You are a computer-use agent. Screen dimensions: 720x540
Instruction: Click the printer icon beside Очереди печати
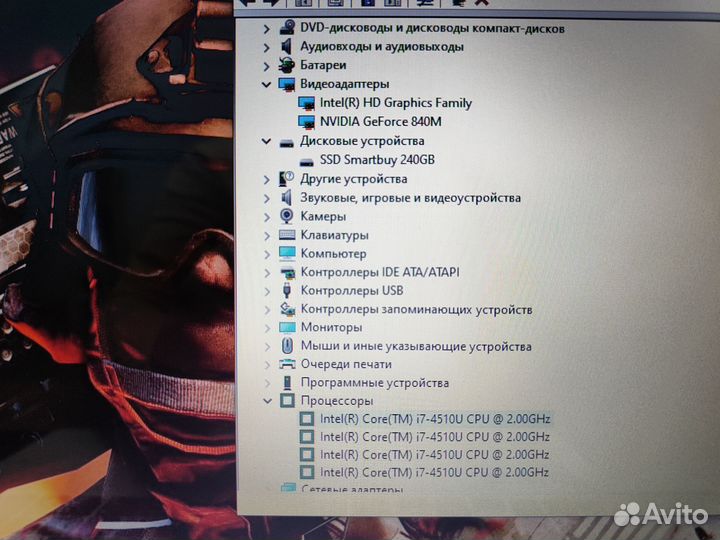click(287, 365)
